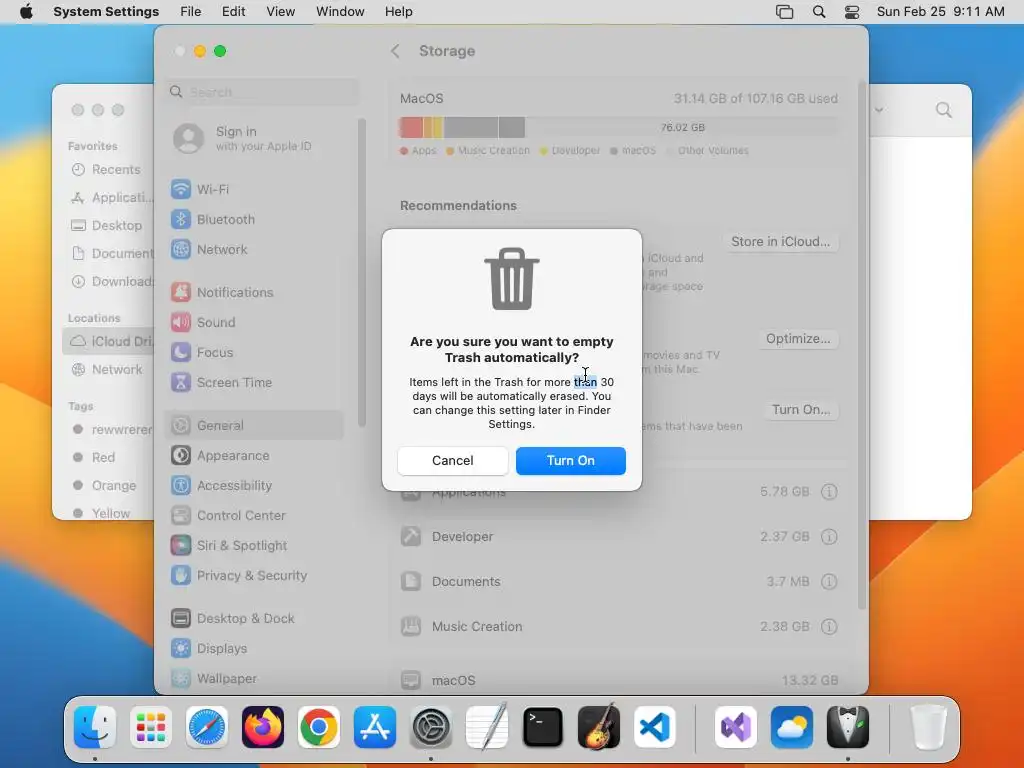
Task: Open the Apple menu
Action: [26, 12]
